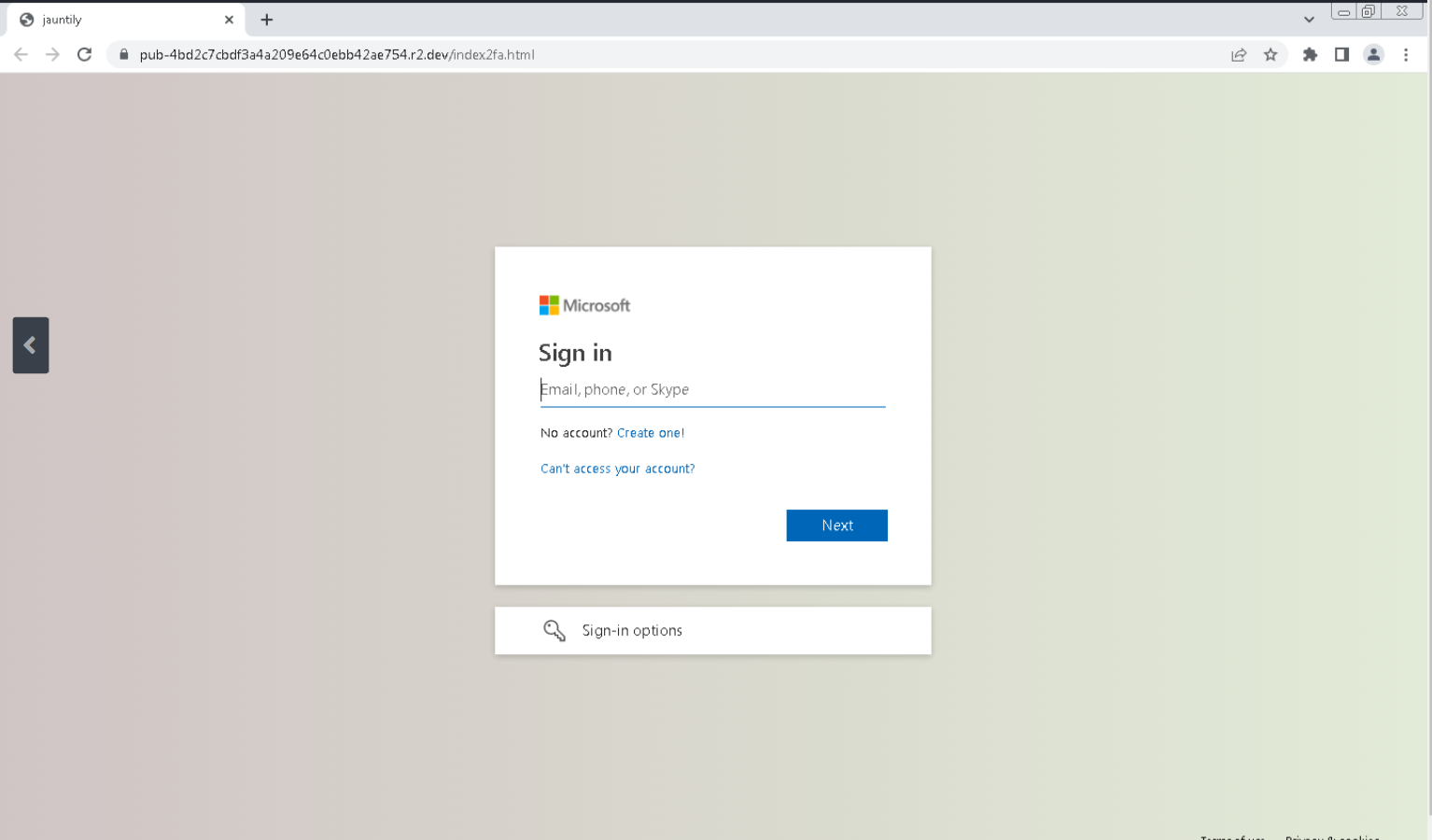Focus the Email, phone, or Skype field
The height and width of the screenshot is (840, 1432).
pos(712,390)
